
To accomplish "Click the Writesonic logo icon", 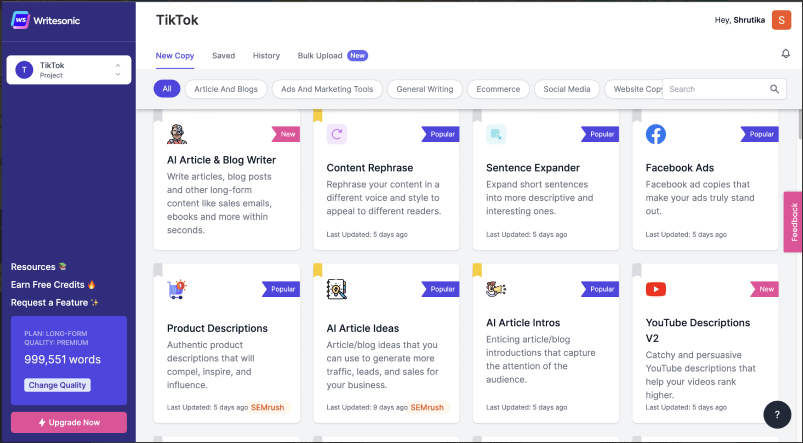I will point(20,20).
